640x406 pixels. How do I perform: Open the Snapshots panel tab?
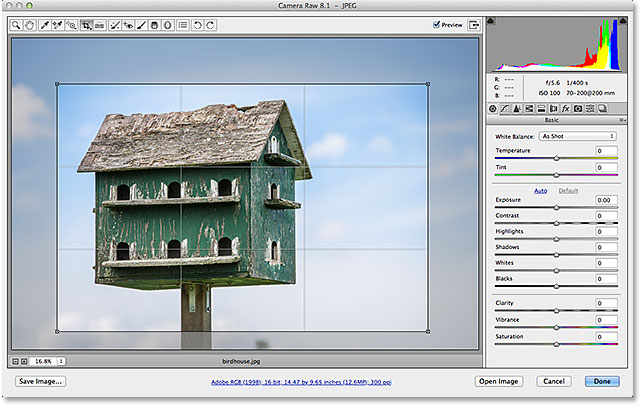tap(602, 109)
